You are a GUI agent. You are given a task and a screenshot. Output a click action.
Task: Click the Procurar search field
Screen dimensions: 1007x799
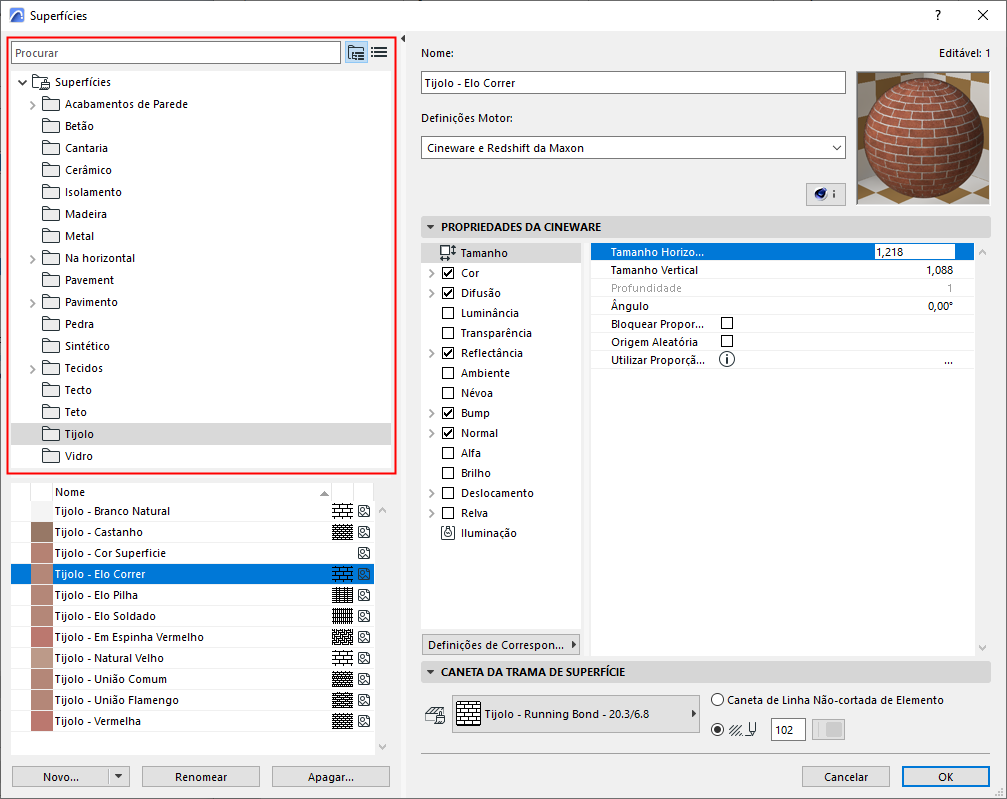point(176,53)
